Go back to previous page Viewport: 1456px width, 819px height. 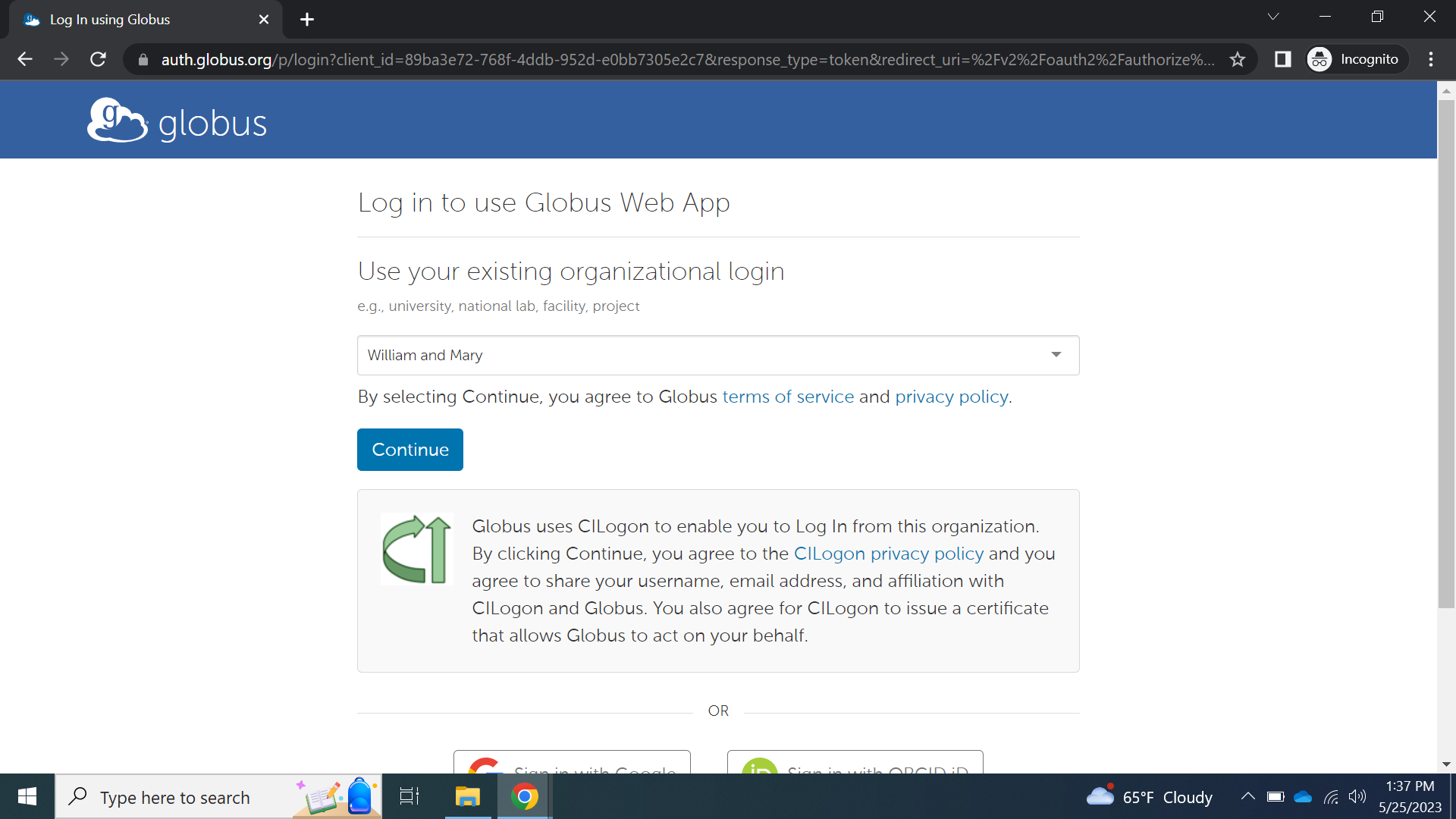point(25,59)
